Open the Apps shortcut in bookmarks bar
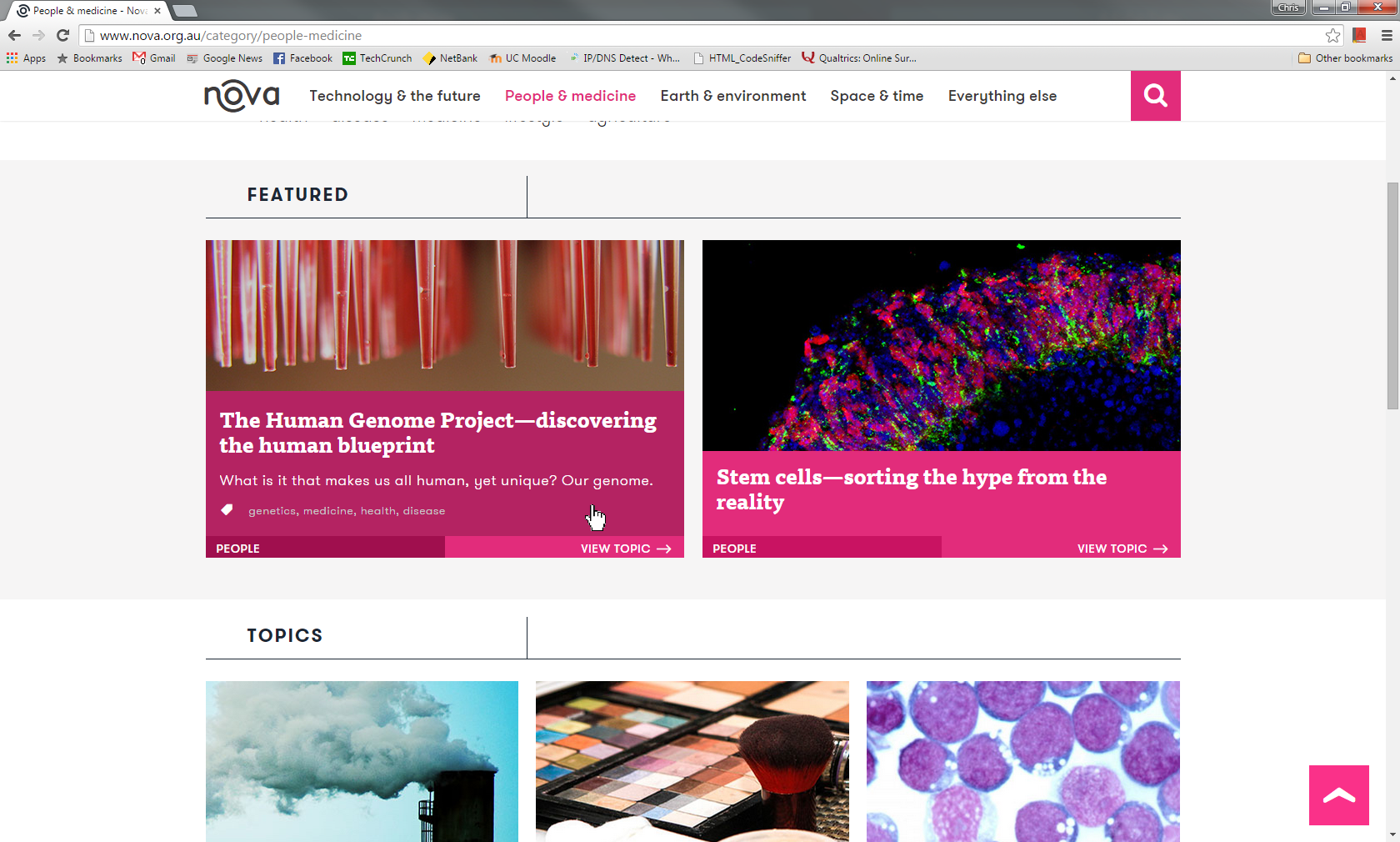The height and width of the screenshot is (842, 1400). click(x=26, y=58)
